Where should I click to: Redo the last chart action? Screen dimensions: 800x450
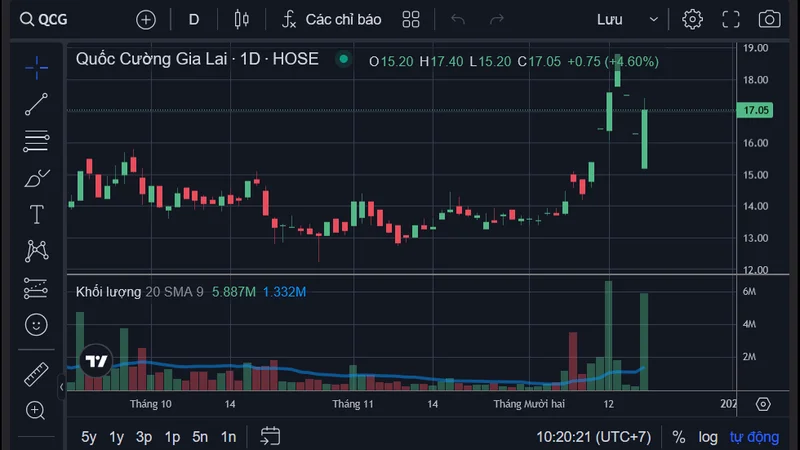496,19
